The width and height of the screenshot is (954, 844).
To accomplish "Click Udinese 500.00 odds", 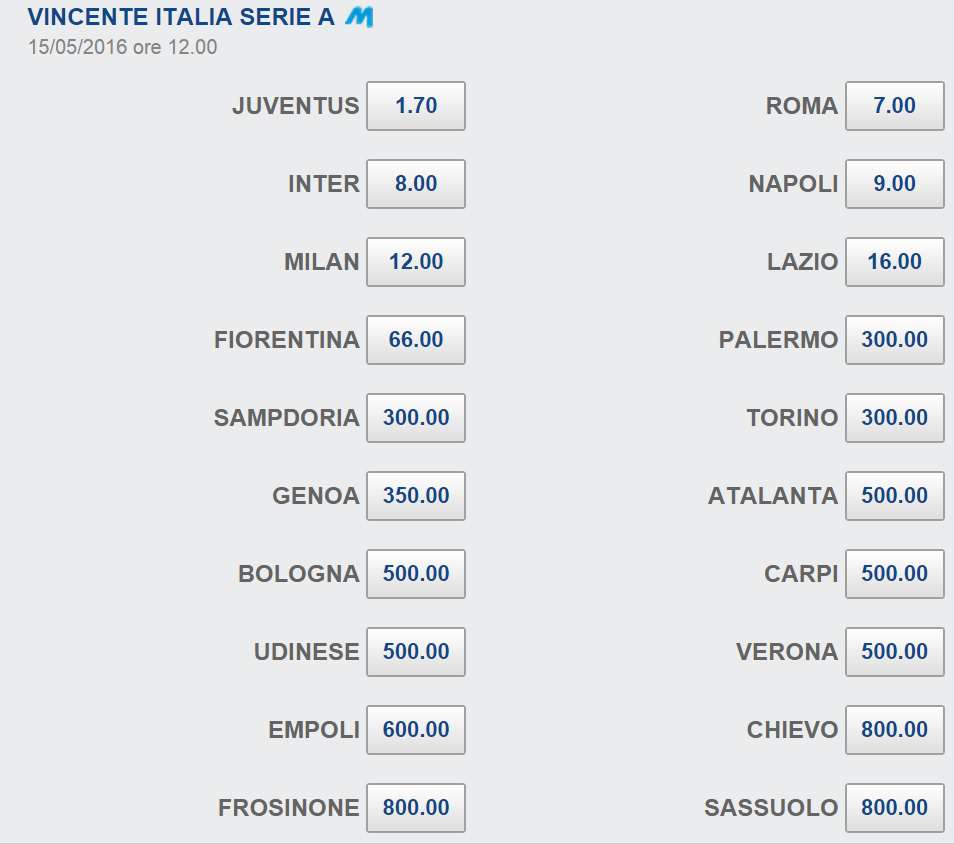I will click(x=416, y=651).
